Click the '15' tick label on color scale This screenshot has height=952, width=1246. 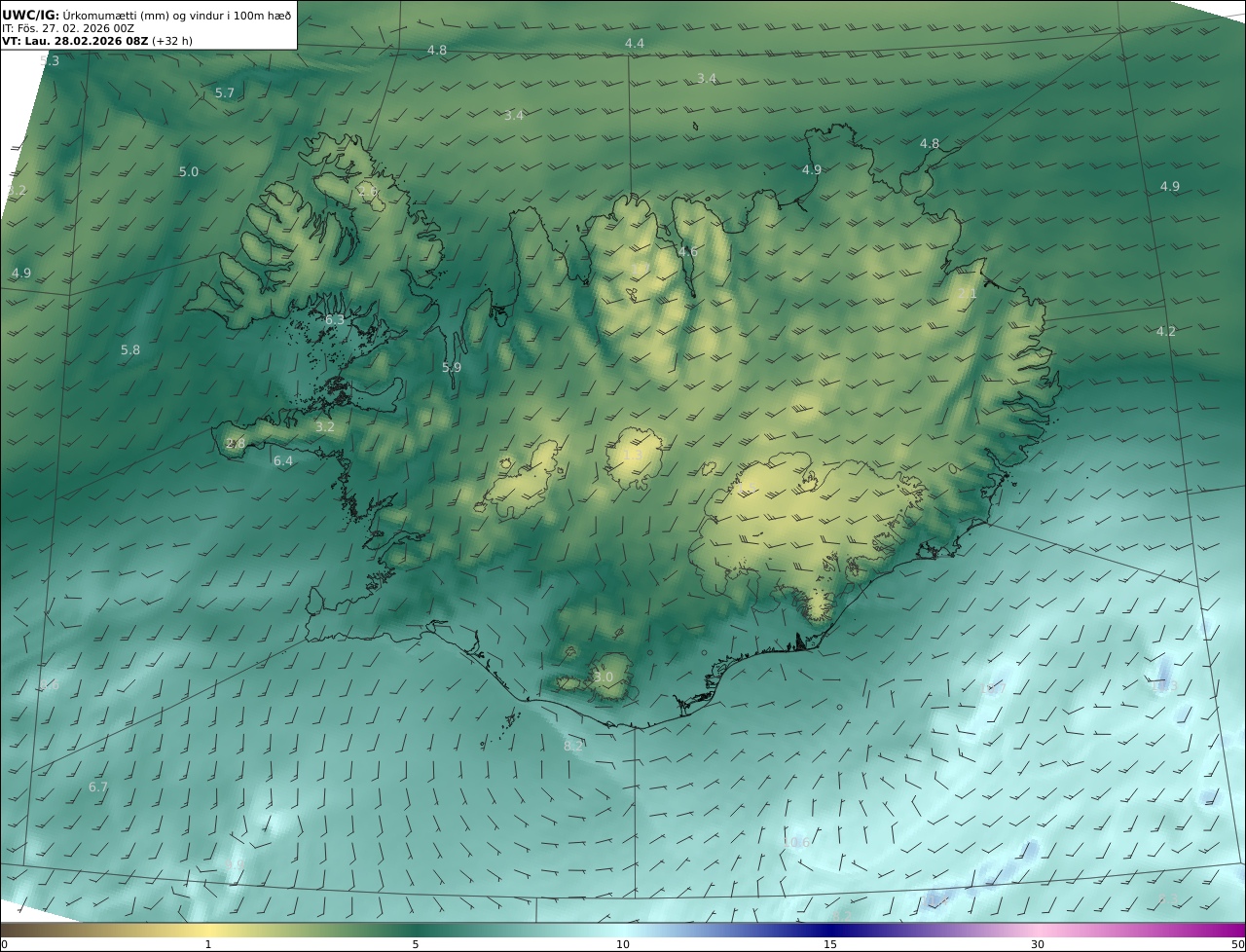pyautogui.click(x=830, y=944)
